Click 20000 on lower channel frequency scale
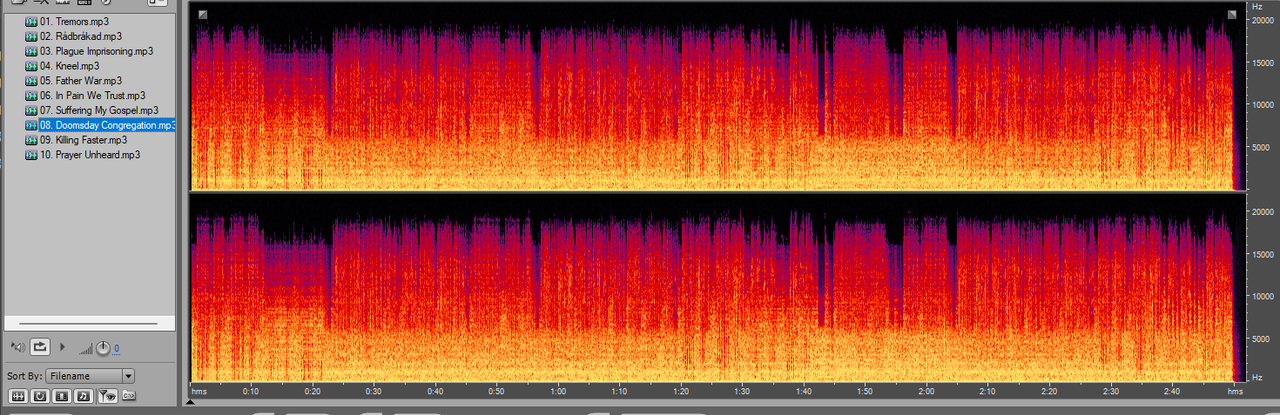The height and width of the screenshot is (415, 1280). pos(1262,212)
